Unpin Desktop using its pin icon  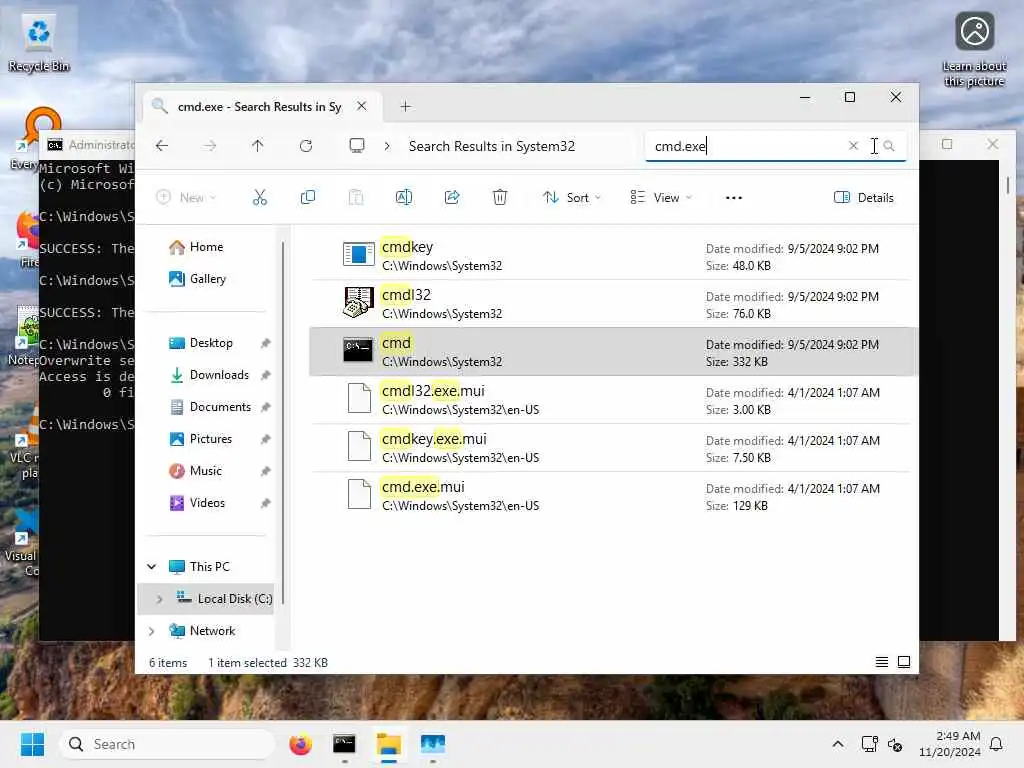[265, 344]
